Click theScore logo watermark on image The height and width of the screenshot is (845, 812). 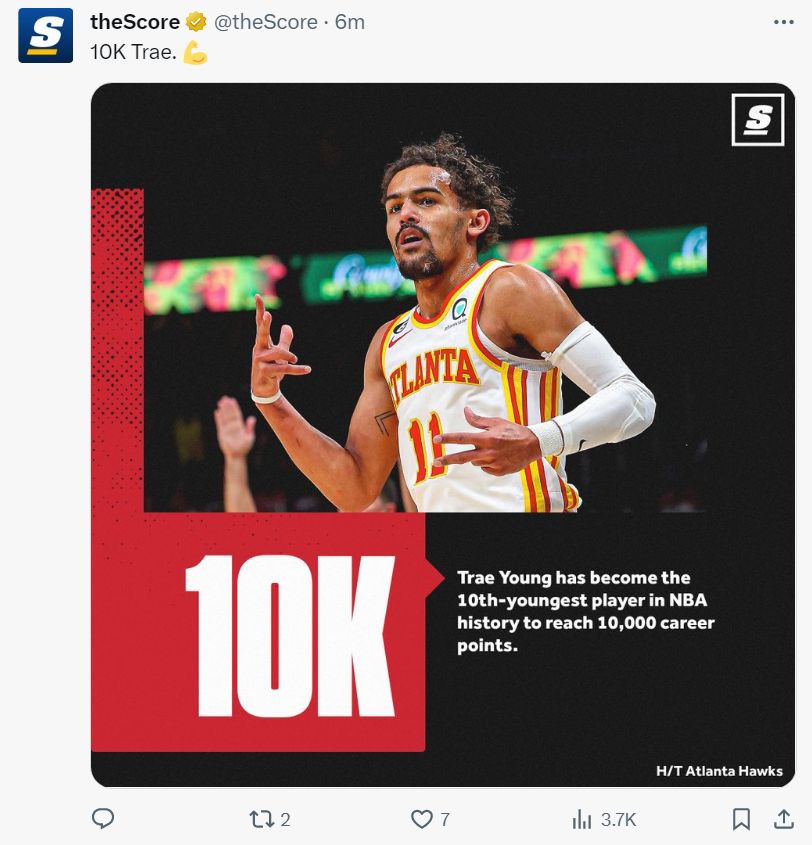coord(757,120)
